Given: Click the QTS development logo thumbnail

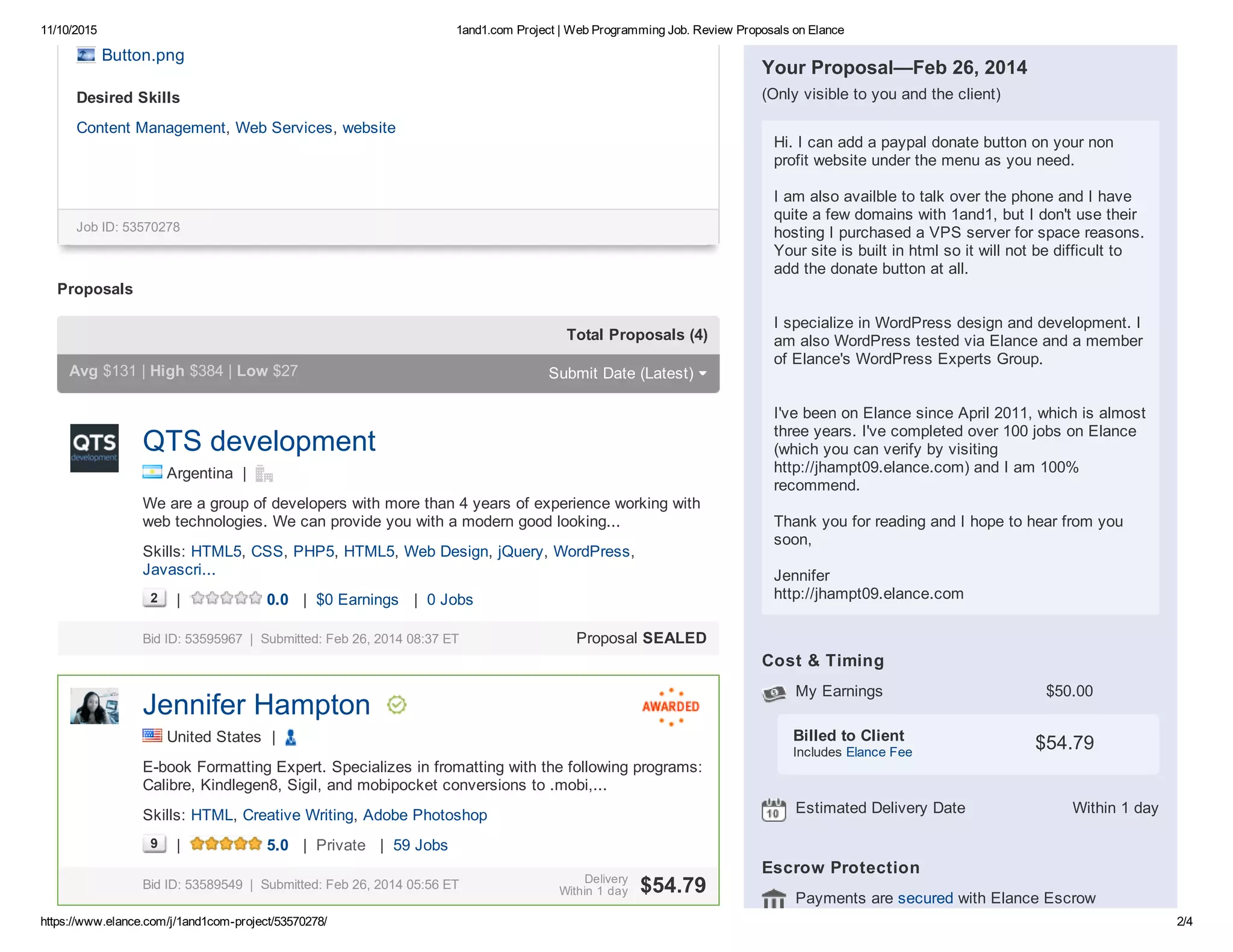Looking at the screenshot, I should [x=95, y=448].
